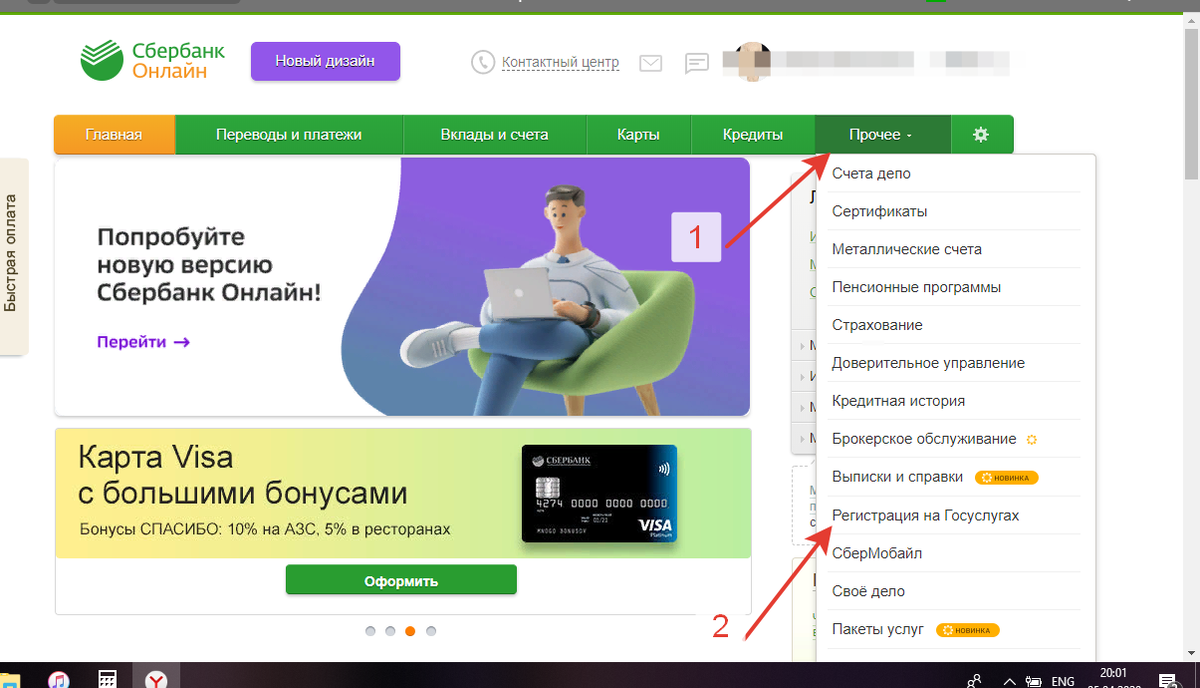Open the Быстрая оплата side panel
This screenshot has width=1200, height=688.
pos(13,256)
